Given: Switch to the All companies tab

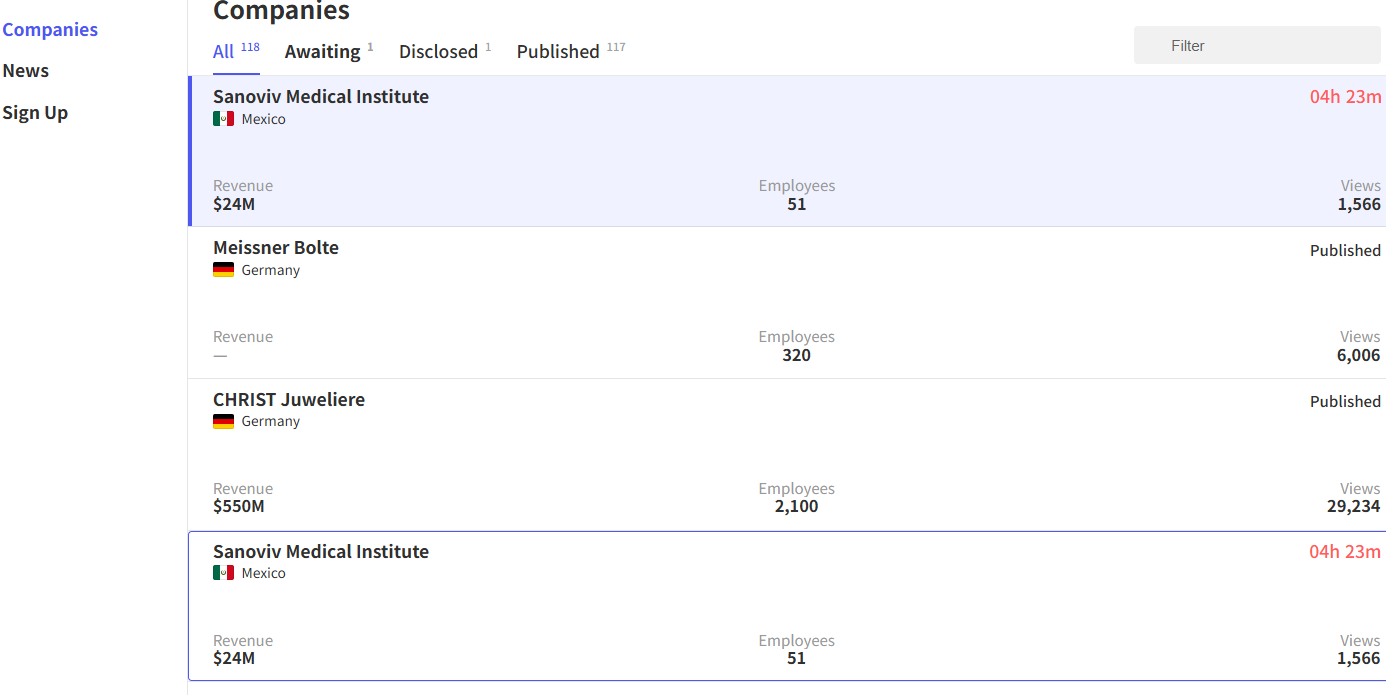Looking at the screenshot, I should 224,51.
